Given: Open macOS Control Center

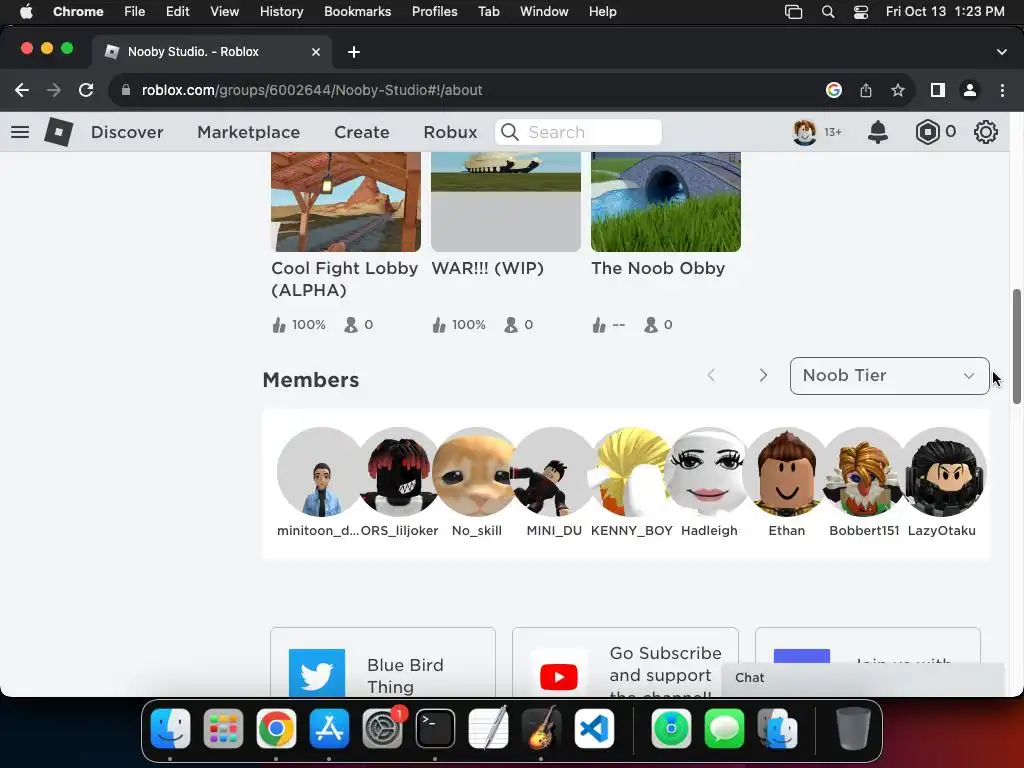Looking at the screenshot, I should point(861,12).
